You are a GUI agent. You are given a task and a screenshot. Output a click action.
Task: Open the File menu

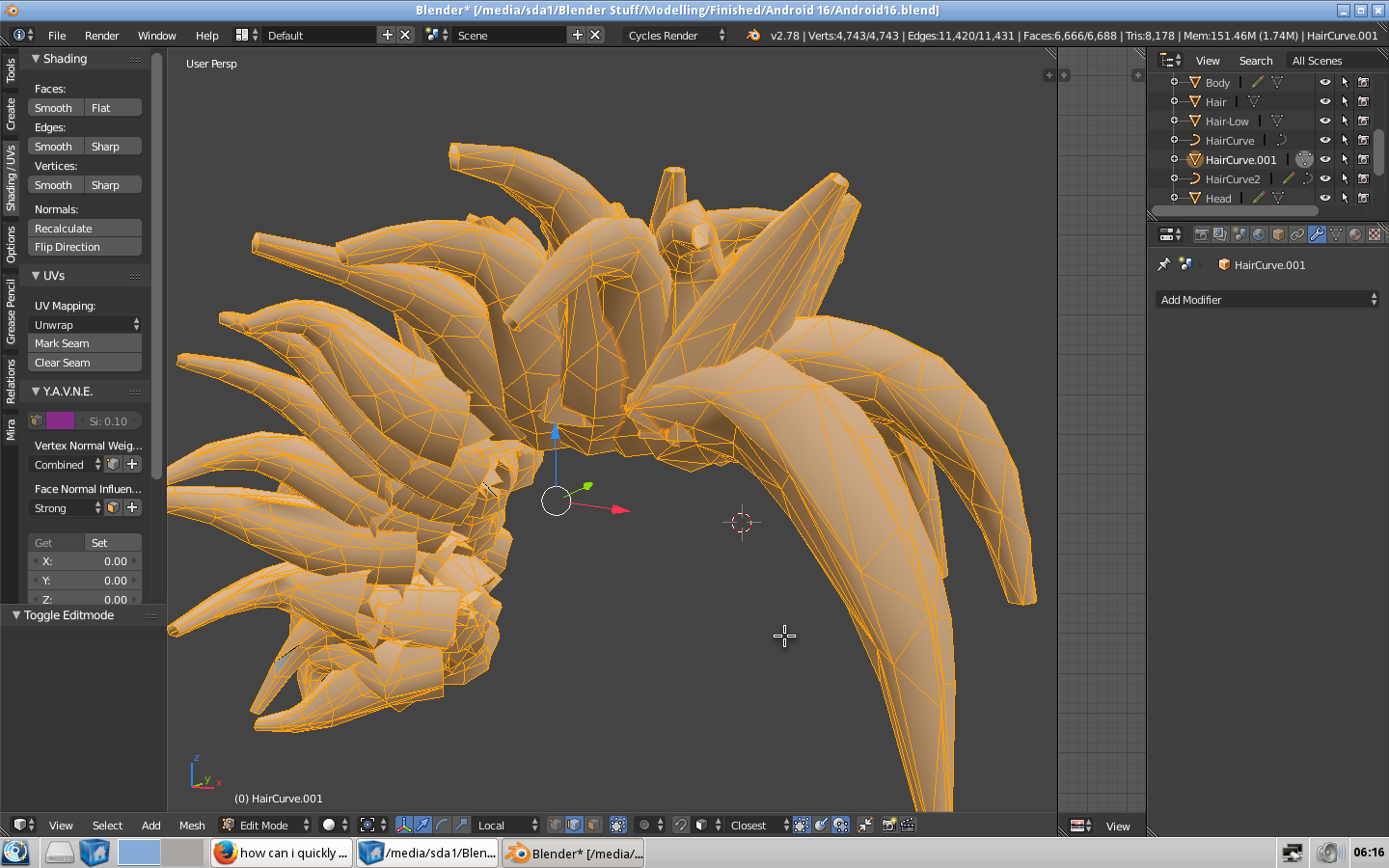[57, 35]
